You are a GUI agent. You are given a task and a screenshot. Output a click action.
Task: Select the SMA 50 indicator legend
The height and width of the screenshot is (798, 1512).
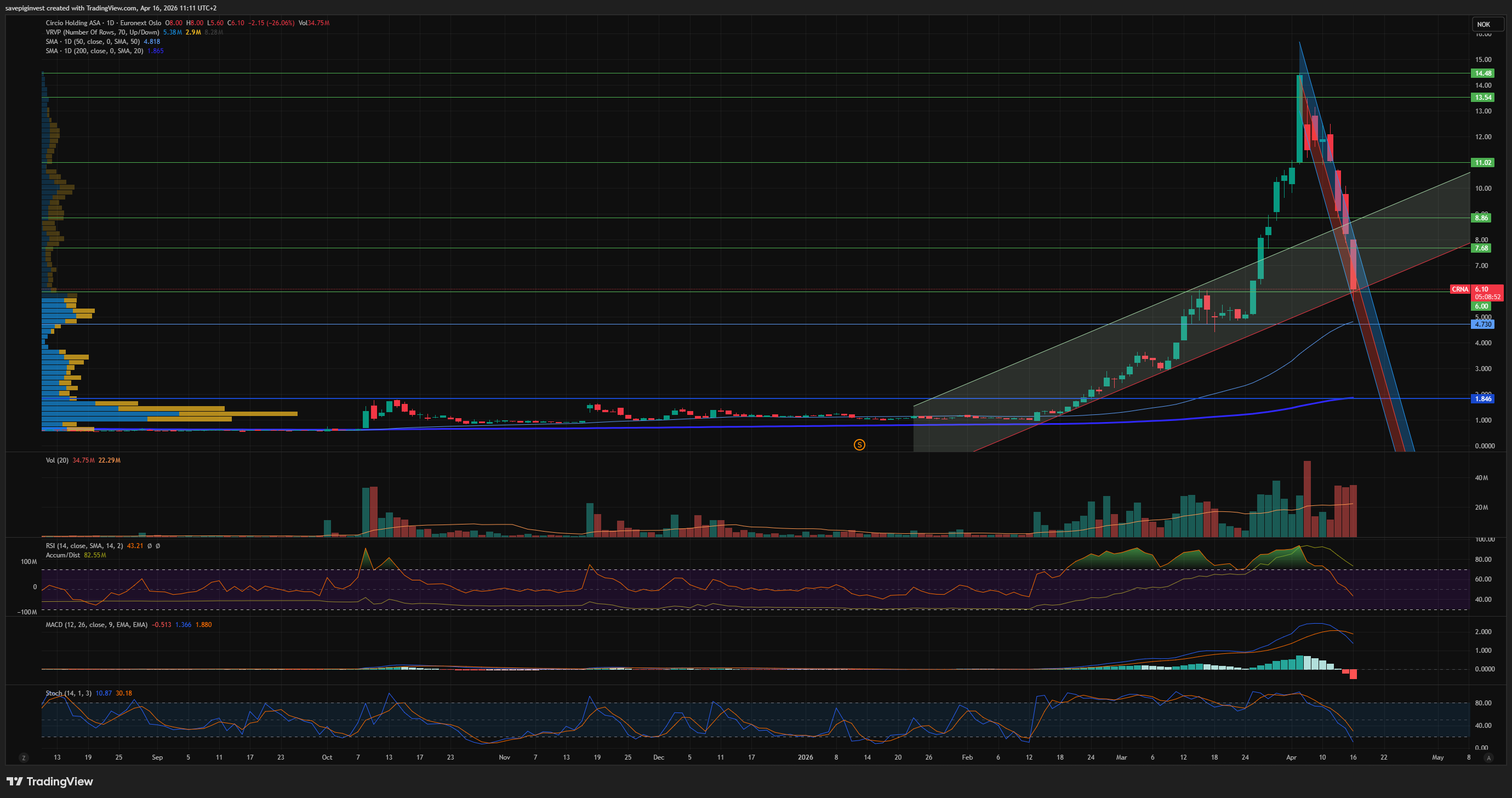92,42
